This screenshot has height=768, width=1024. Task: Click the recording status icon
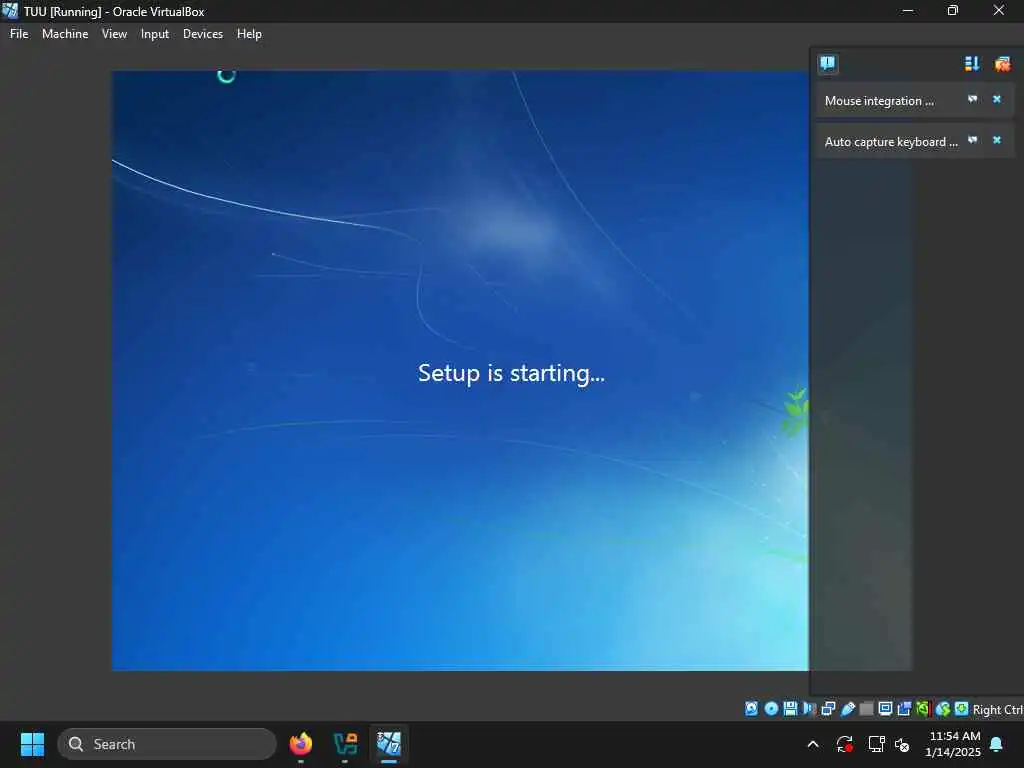904,709
